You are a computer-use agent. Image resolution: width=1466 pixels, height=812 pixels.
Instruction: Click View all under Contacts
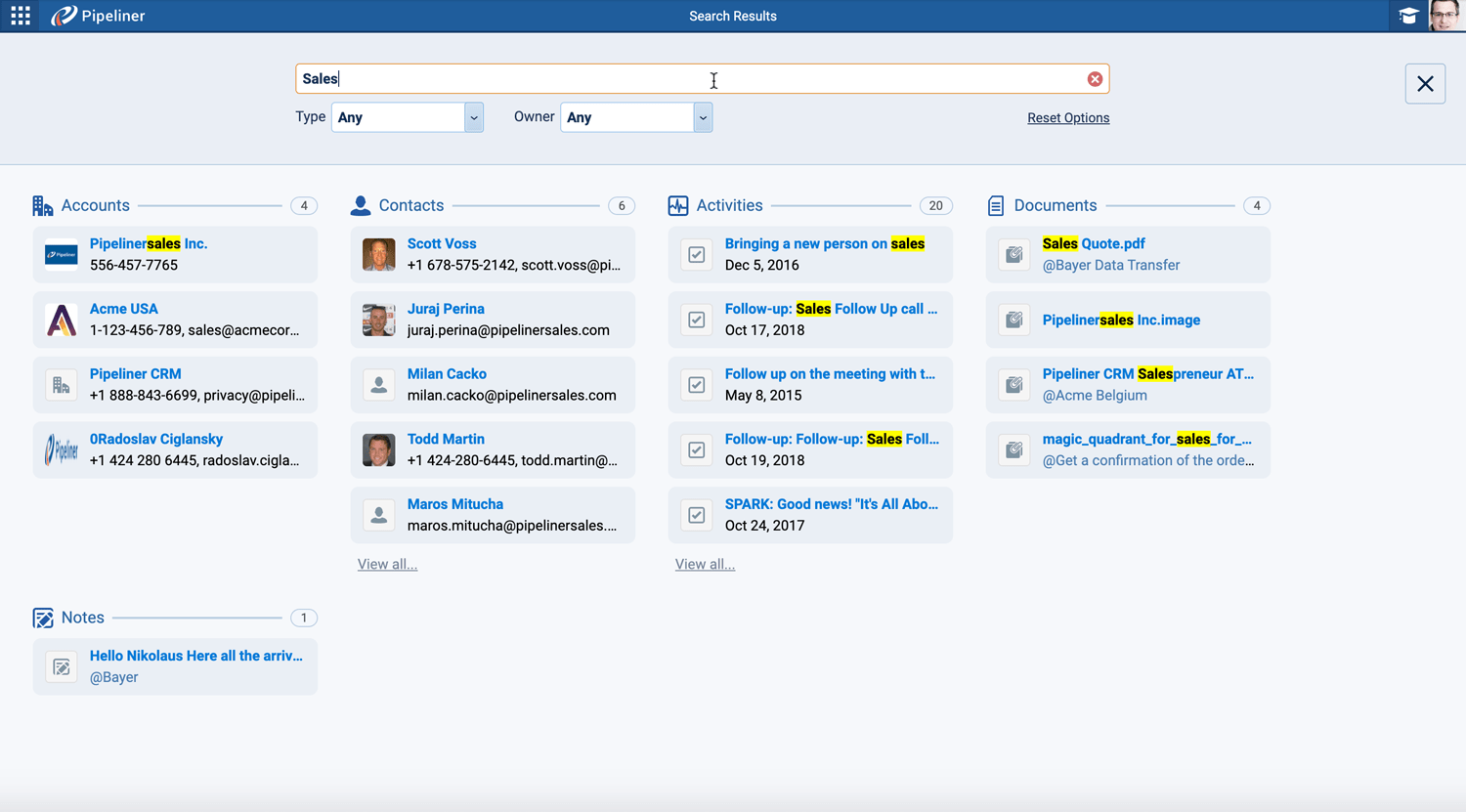[387, 565]
